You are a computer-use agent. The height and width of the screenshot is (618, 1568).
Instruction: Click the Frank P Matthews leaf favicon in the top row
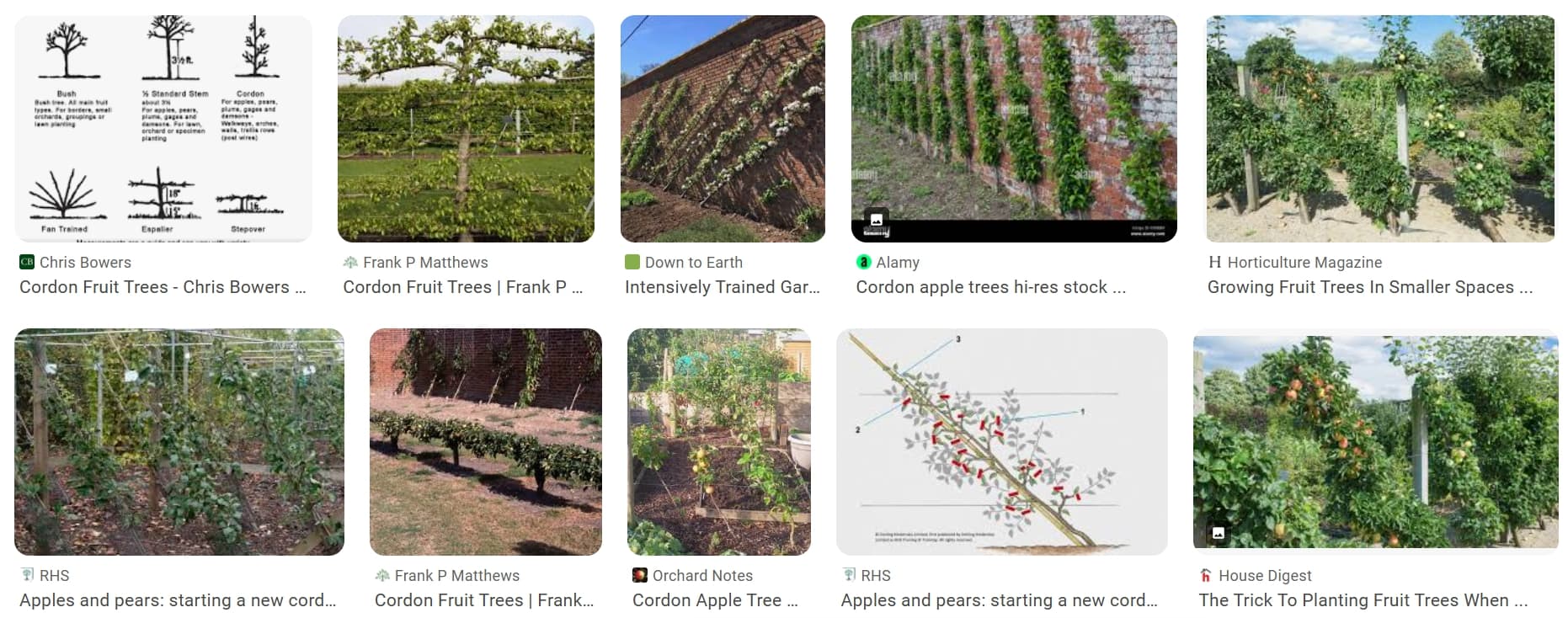(x=350, y=262)
